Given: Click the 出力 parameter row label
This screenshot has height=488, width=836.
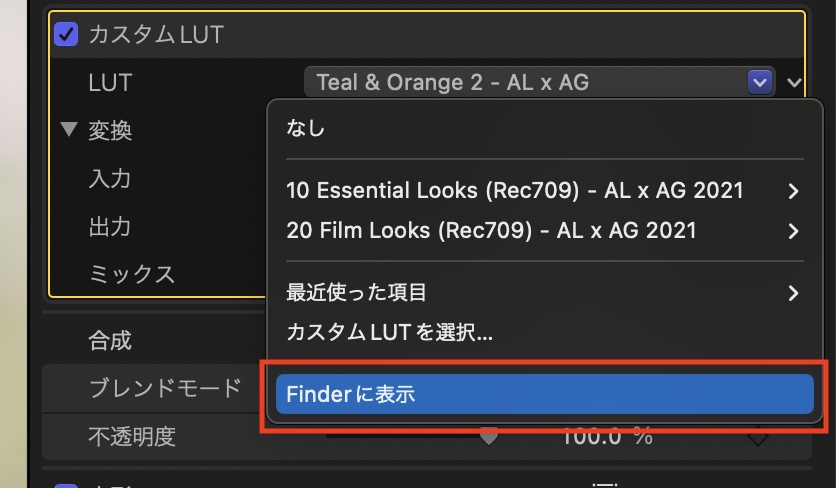Looking at the screenshot, I should (x=110, y=227).
